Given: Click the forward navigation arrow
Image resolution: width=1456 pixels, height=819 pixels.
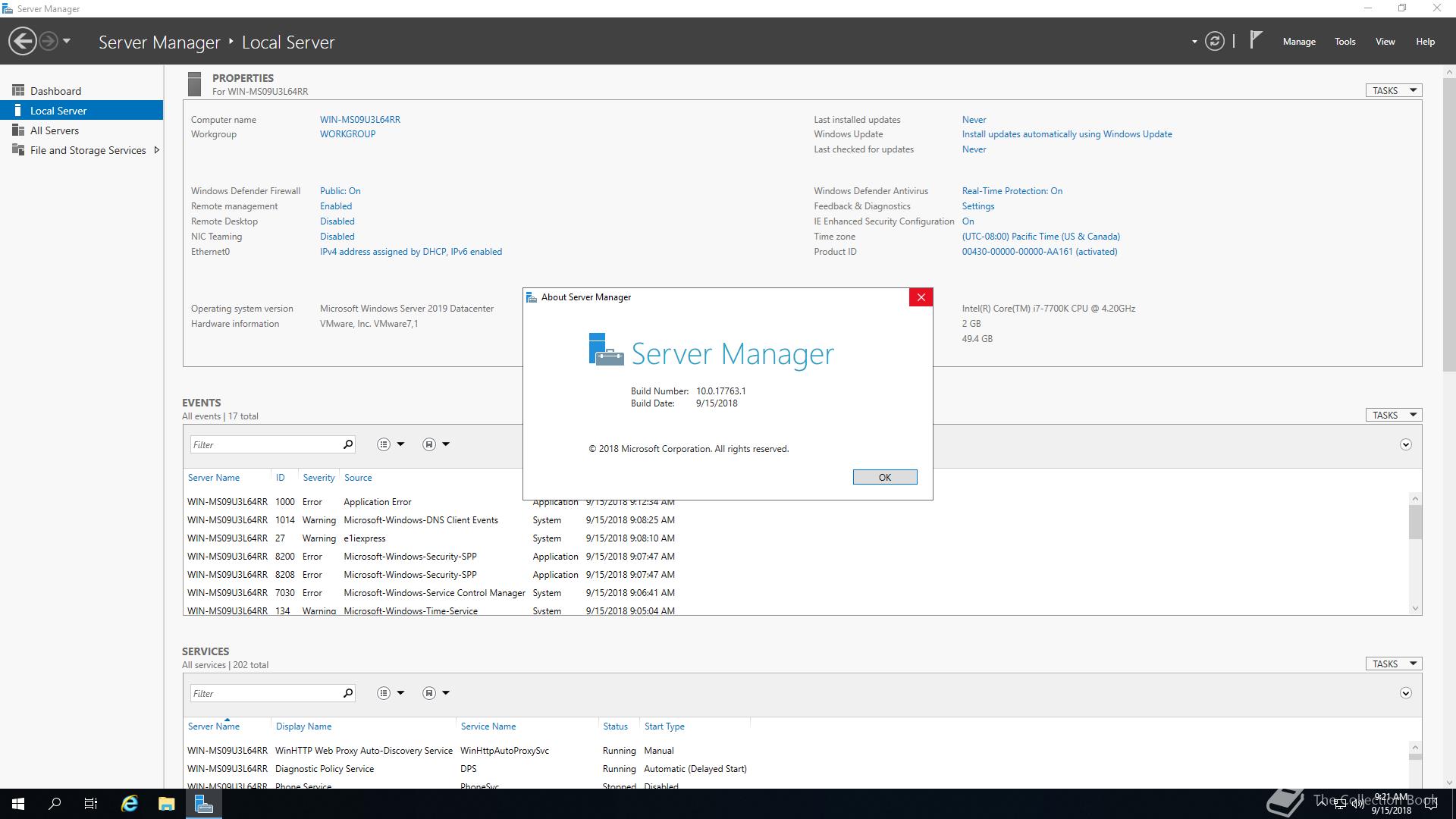Looking at the screenshot, I should (48, 41).
